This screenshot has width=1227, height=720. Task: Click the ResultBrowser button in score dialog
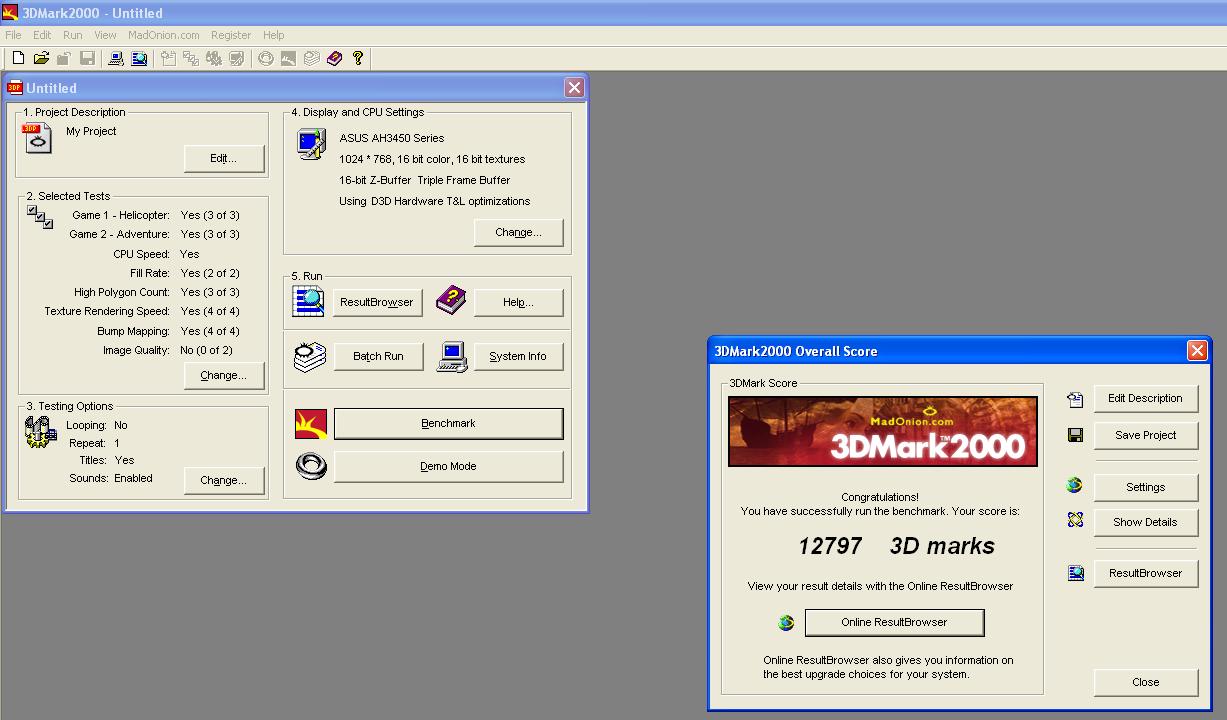pos(1146,573)
